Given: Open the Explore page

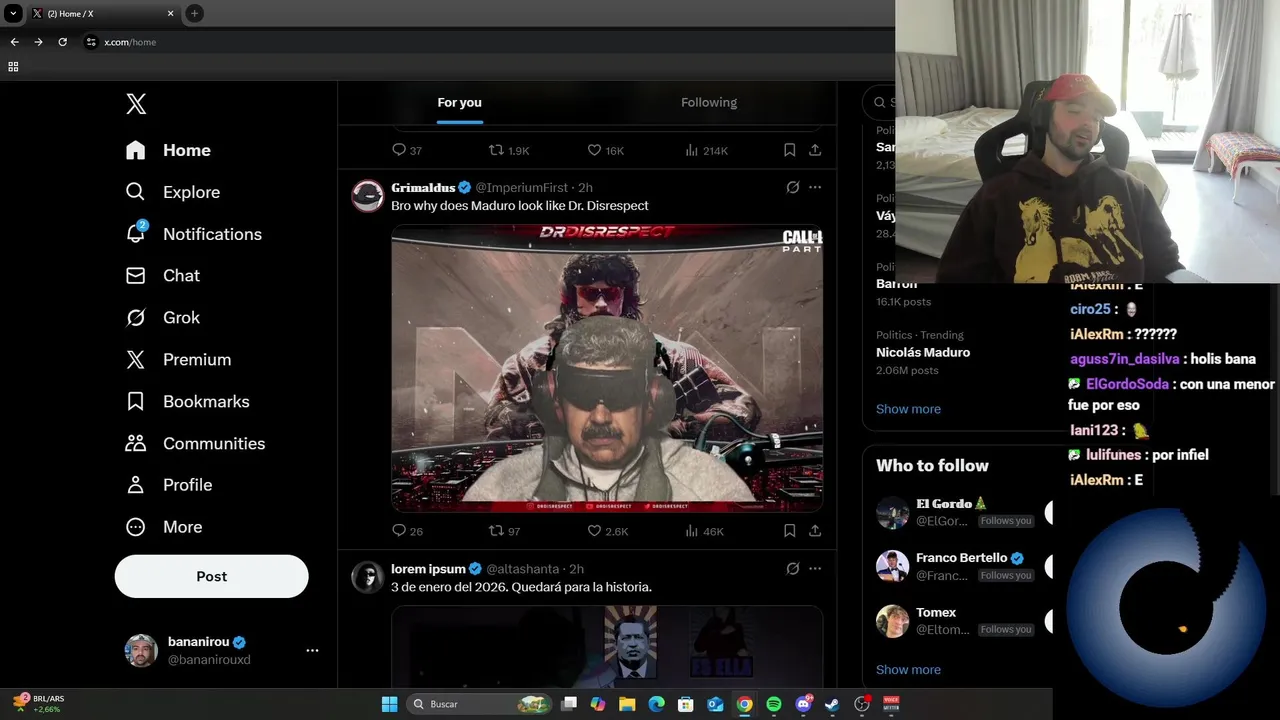Looking at the screenshot, I should 172,192.
